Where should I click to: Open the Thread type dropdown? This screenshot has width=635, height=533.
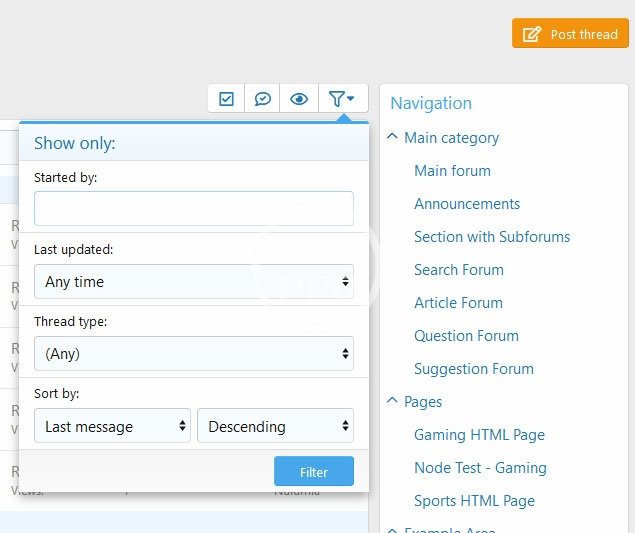pos(194,354)
